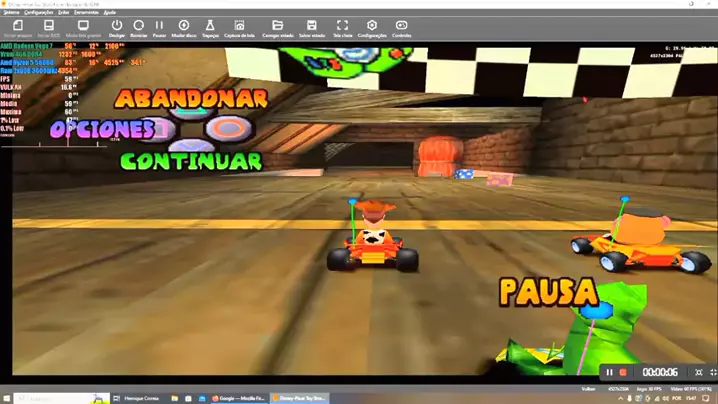Enter fullscreen with Tela cheia icon
This screenshot has height=404, width=718.
[343, 26]
